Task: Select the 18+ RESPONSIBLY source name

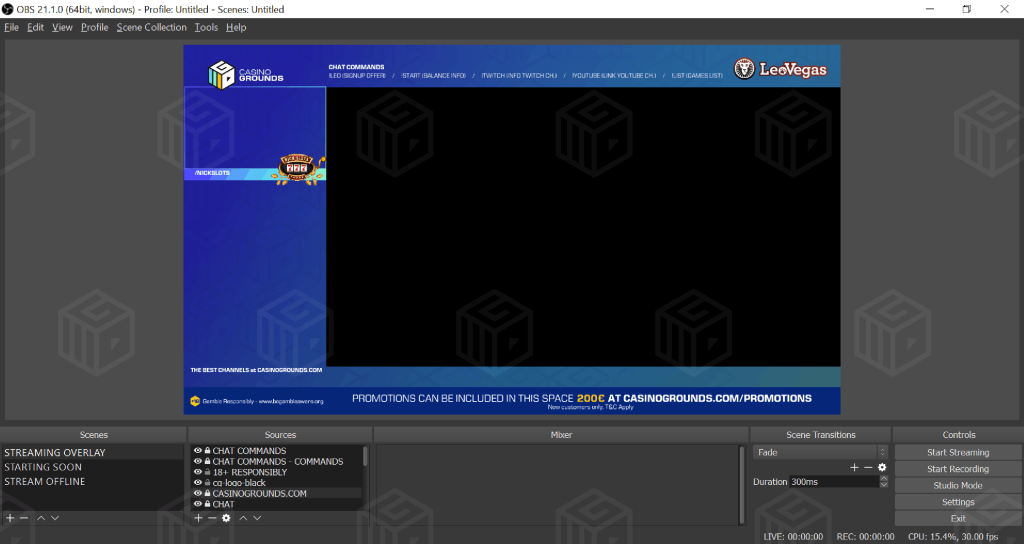Action: (x=249, y=472)
